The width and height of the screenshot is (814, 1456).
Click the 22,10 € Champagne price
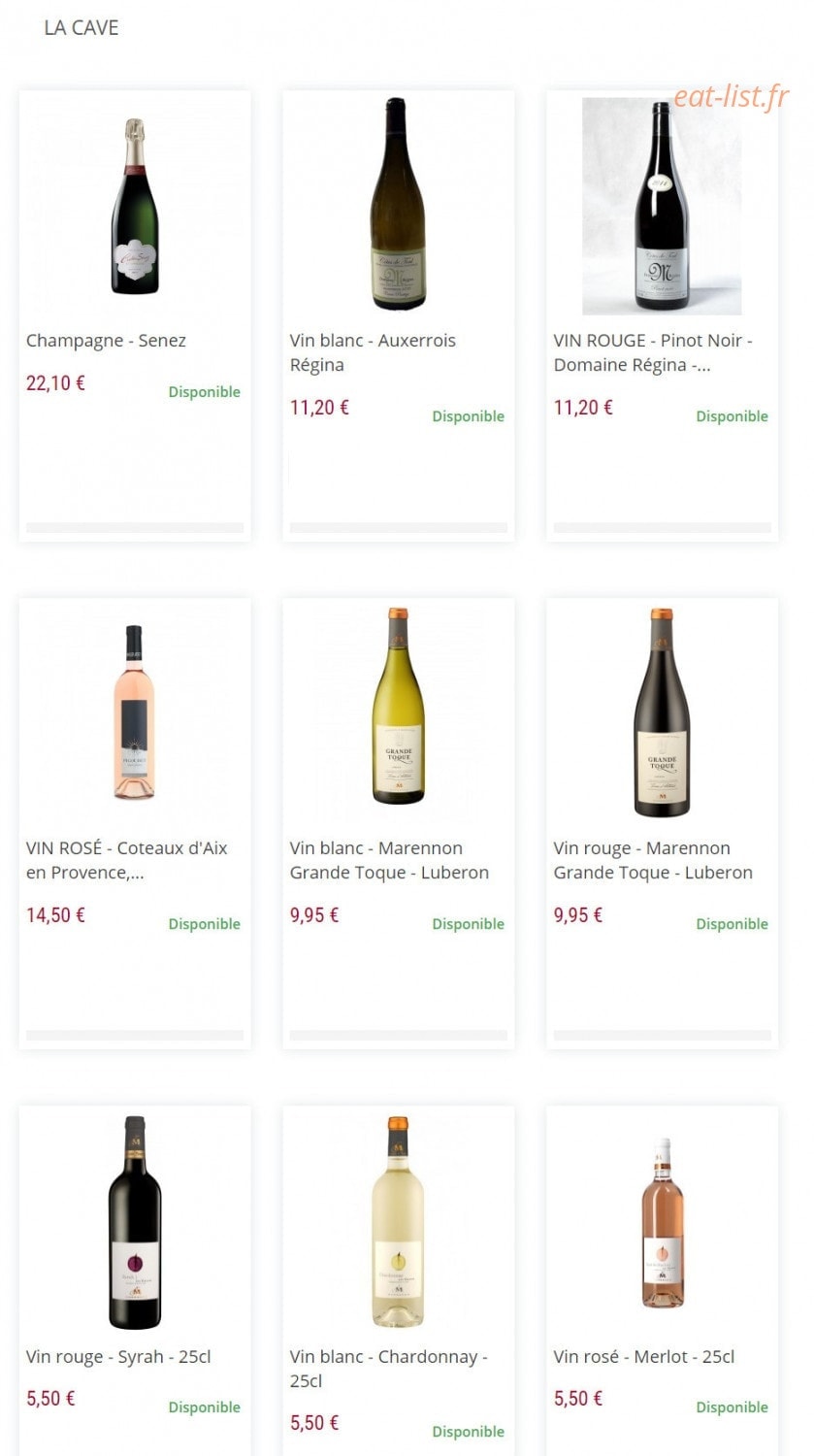click(55, 383)
